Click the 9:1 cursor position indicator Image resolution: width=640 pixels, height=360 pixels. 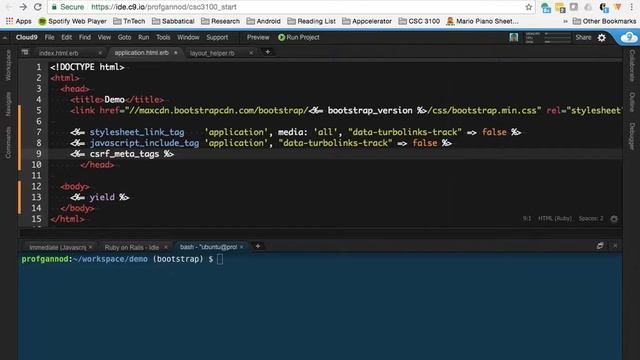[x=527, y=218]
